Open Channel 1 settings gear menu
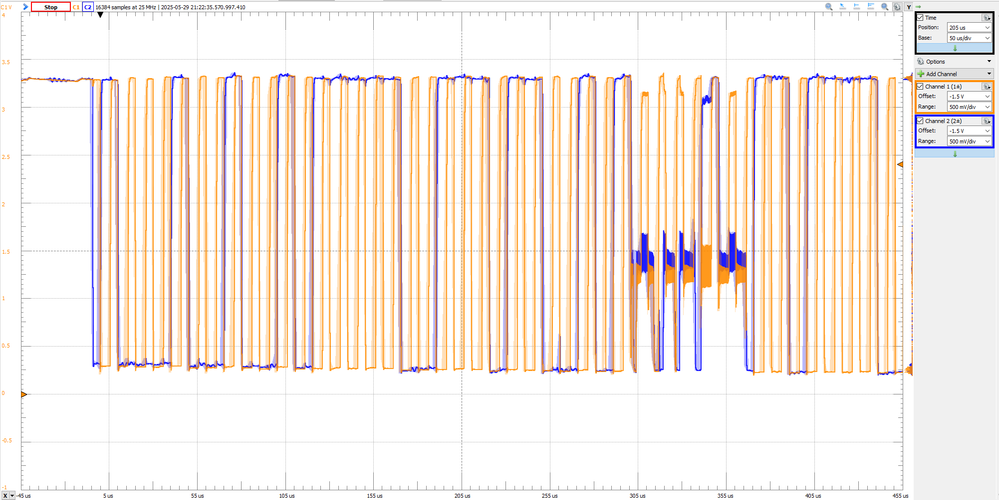 [987, 87]
